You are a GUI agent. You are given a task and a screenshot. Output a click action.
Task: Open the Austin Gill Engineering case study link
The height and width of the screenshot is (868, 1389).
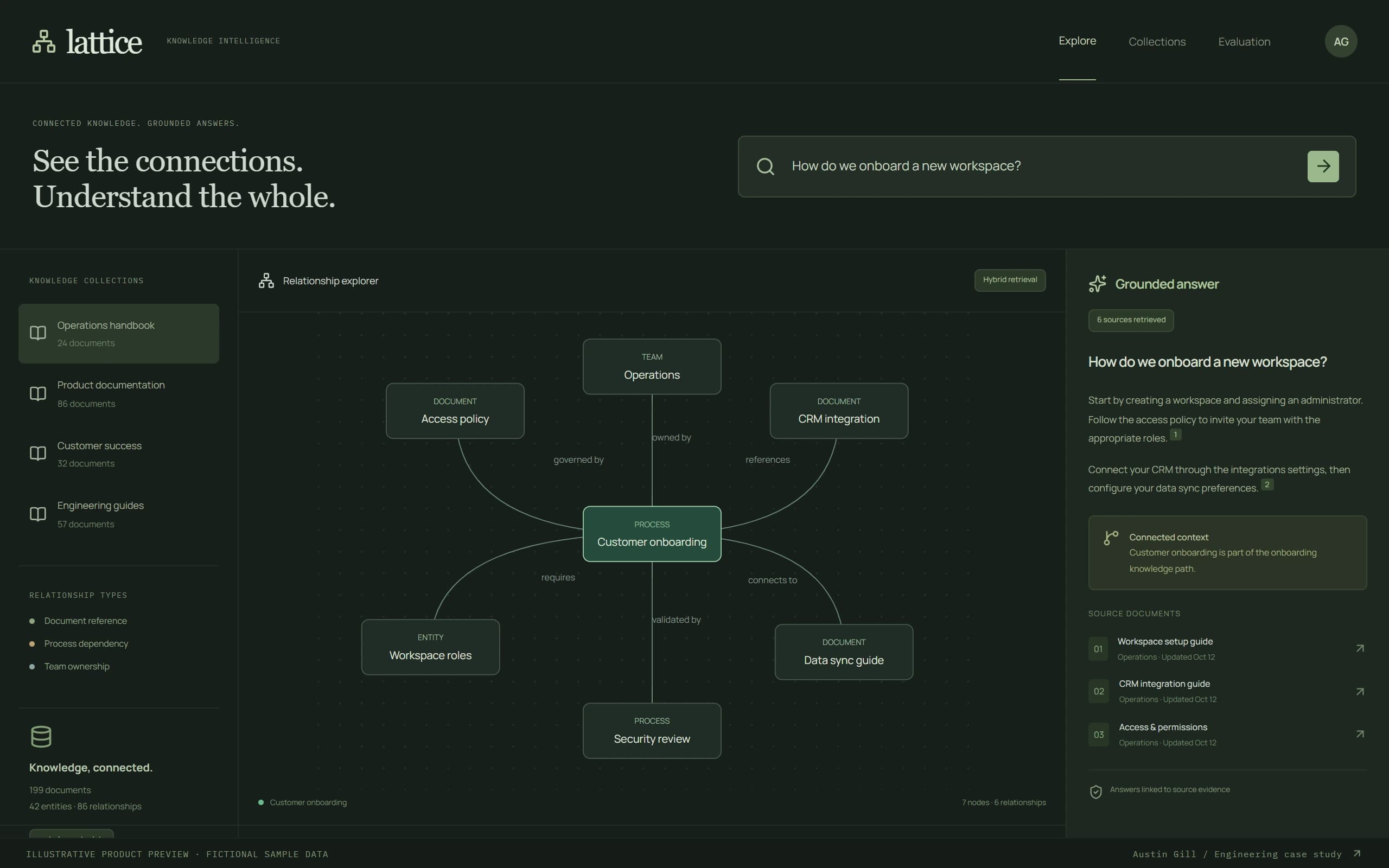[x=1247, y=854]
